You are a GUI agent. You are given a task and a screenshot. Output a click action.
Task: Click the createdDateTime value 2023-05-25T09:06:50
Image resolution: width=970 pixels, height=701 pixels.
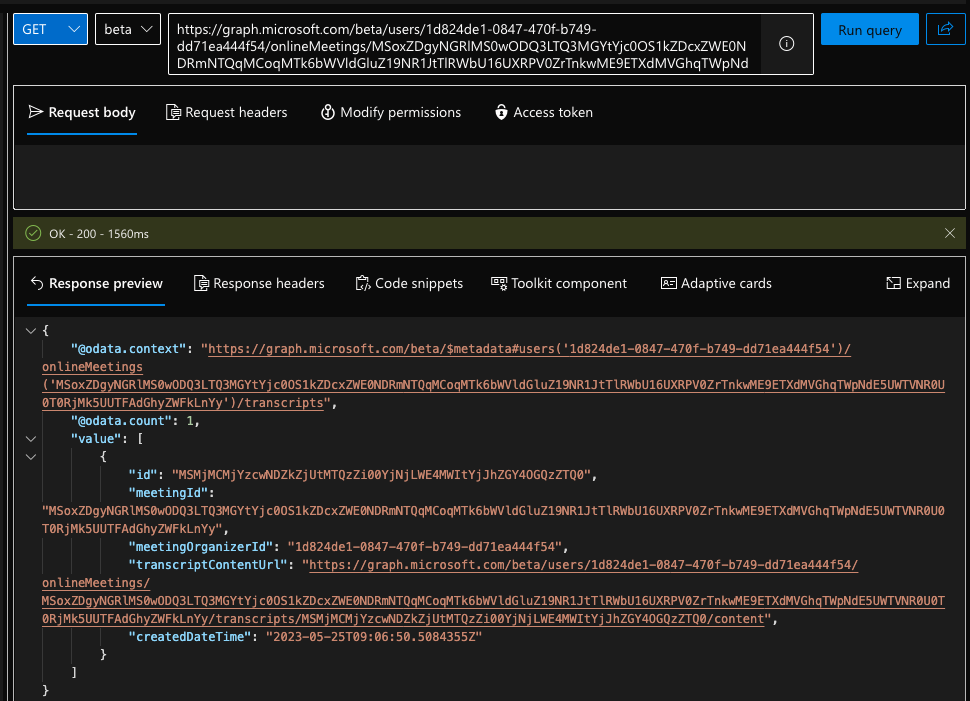(x=374, y=637)
